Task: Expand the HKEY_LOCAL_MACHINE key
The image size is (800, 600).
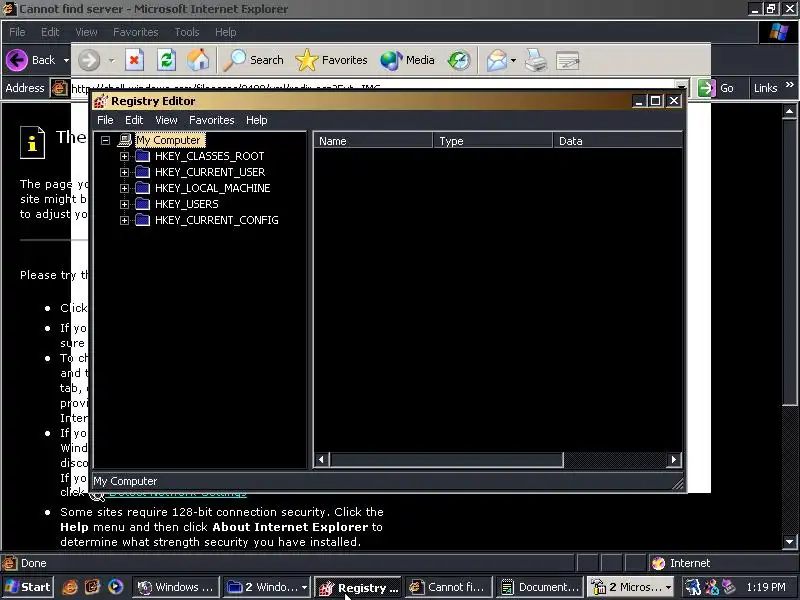Action: pyautogui.click(x=124, y=188)
